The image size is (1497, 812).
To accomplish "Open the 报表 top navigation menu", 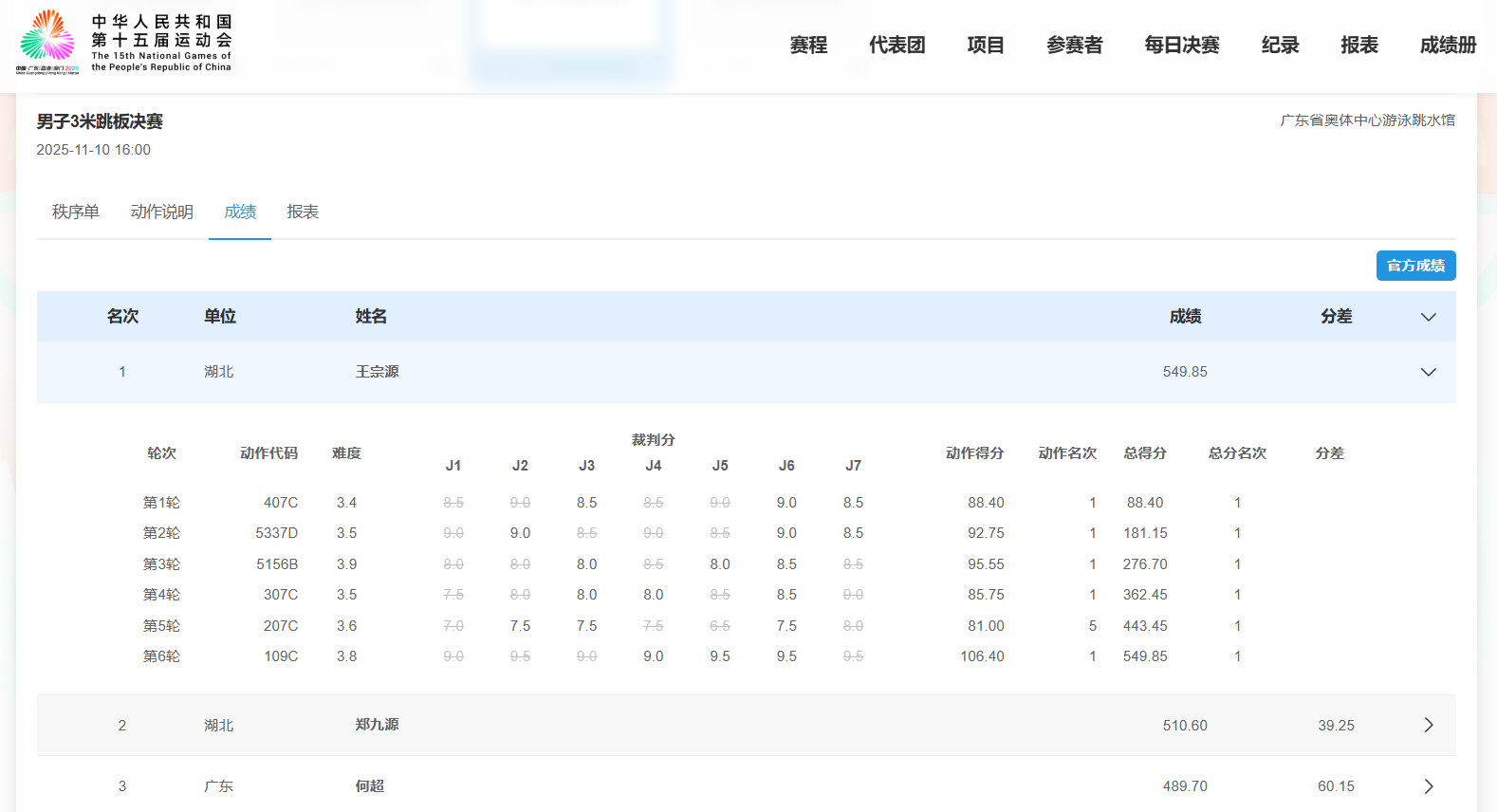I will click(1358, 45).
